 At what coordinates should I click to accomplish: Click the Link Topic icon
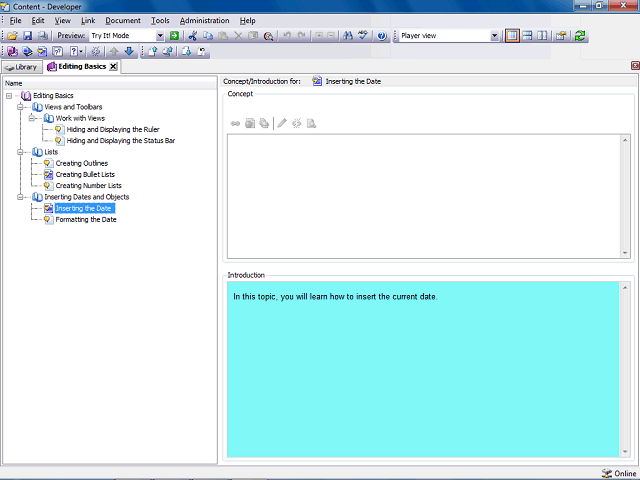[x=42, y=51]
